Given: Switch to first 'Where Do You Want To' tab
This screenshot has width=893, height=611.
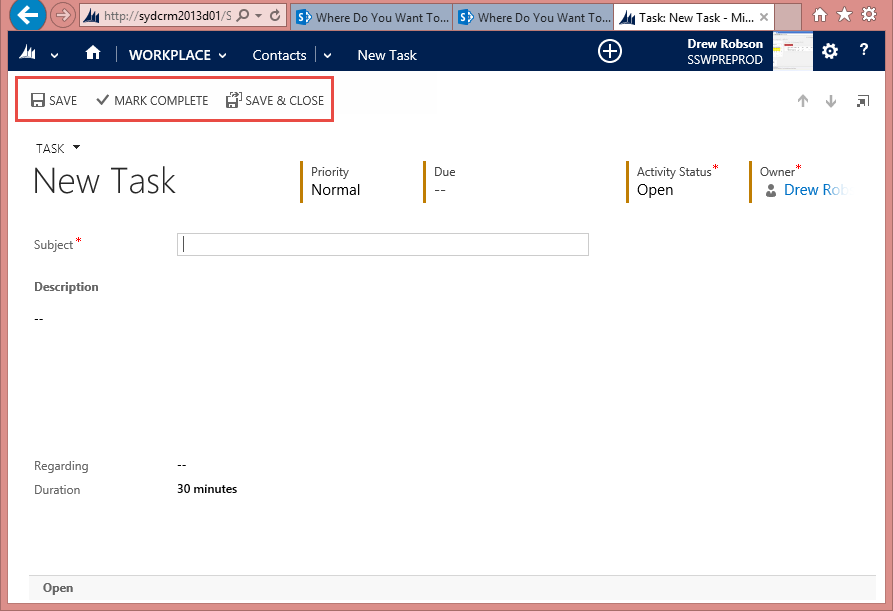Looking at the screenshot, I should click(x=370, y=17).
